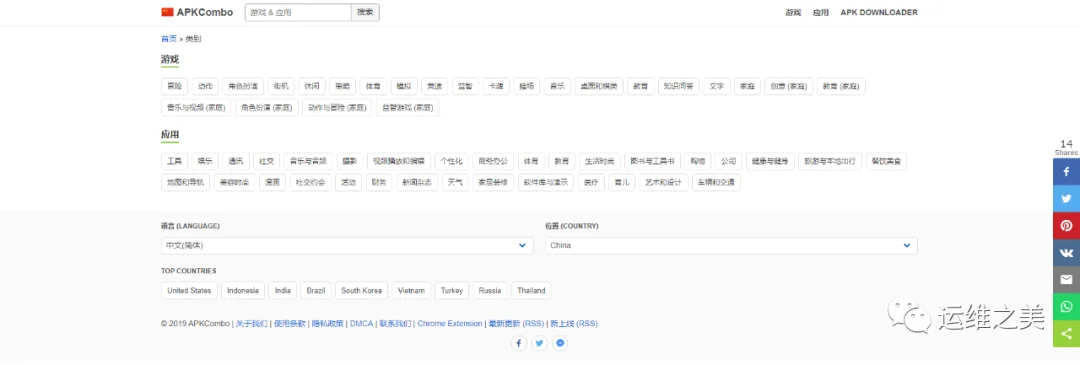Focus the 游戏 & 应用 search field
The height and width of the screenshot is (365, 1080).
(298, 12)
